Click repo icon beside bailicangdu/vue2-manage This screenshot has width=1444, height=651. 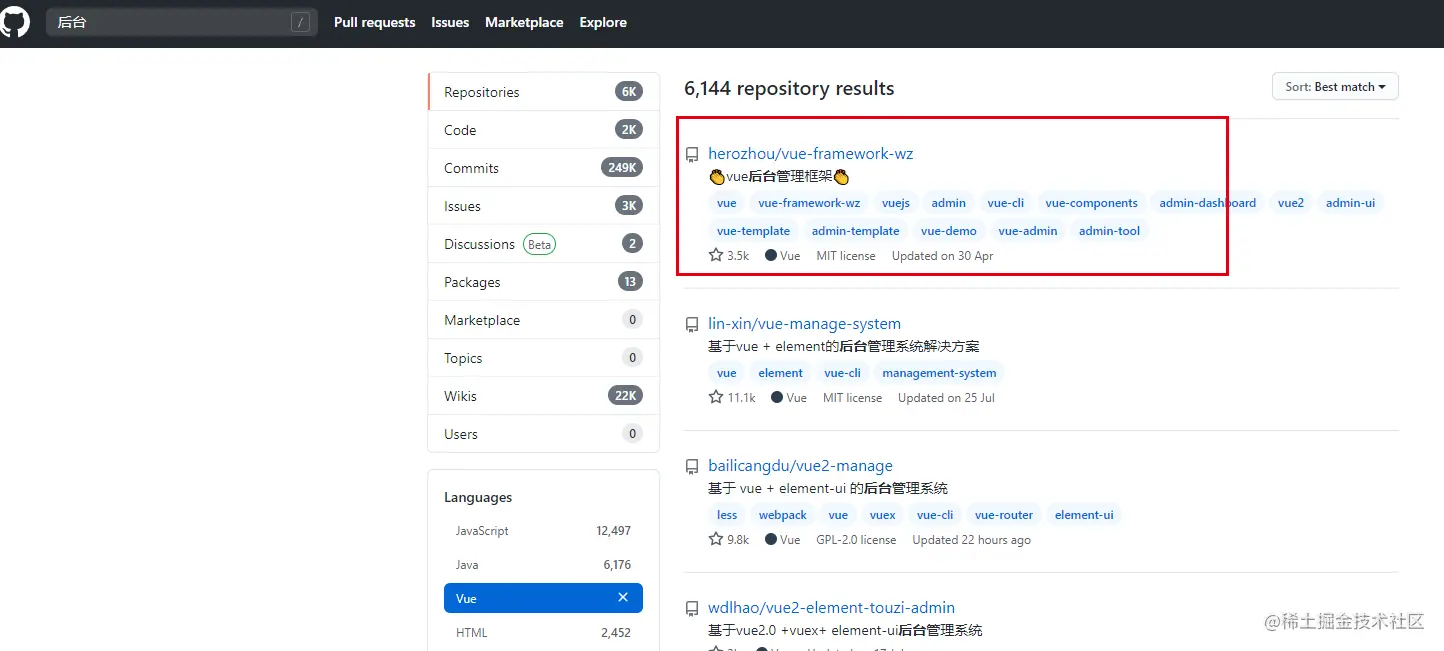click(691, 466)
